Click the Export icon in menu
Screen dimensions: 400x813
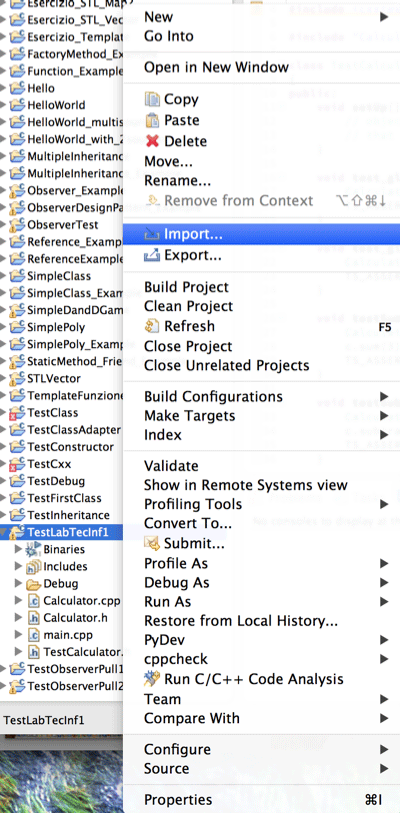pyautogui.click(x=152, y=255)
